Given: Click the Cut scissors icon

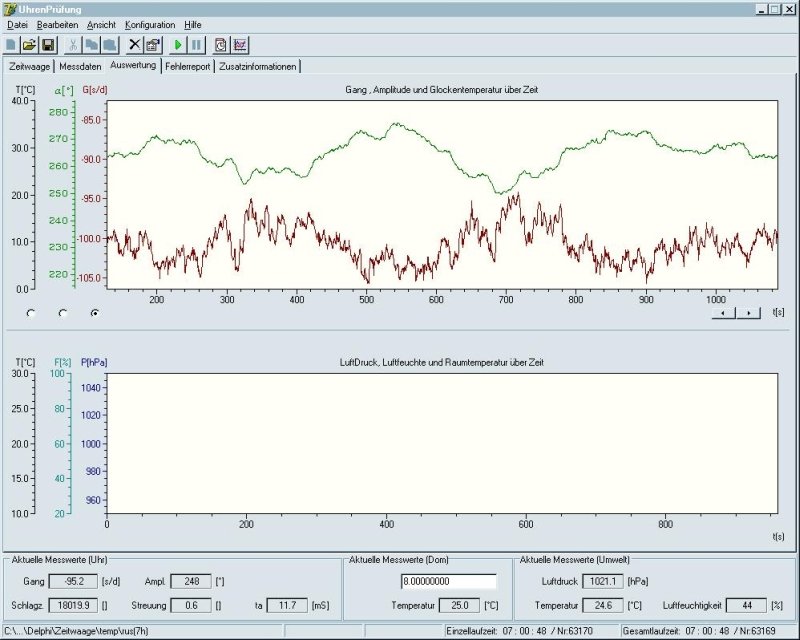Looking at the screenshot, I should pyautogui.click(x=73, y=45).
